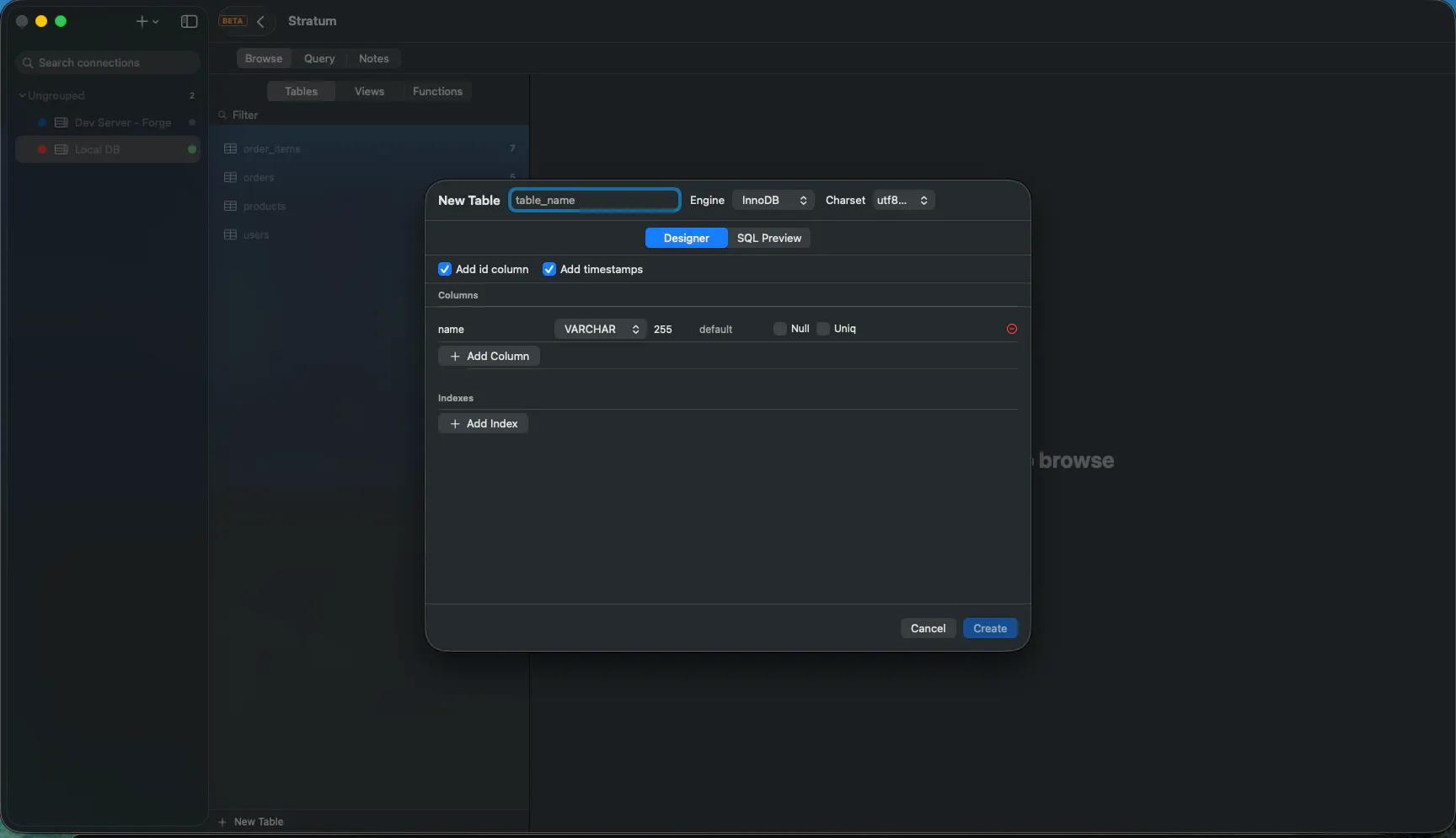The height and width of the screenshot is (838, 1456).
Task: Click the Add Index button
Action: point(483,423)
